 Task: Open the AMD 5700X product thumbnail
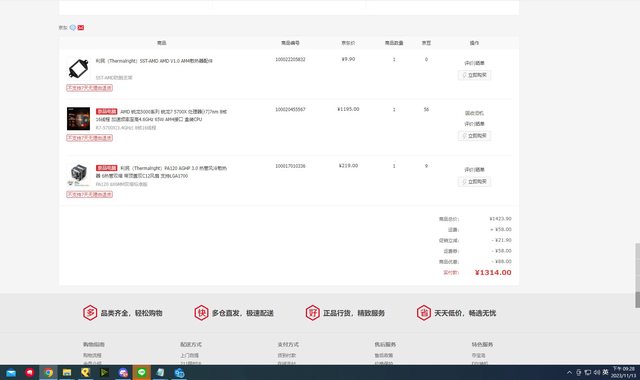[78, 118]
